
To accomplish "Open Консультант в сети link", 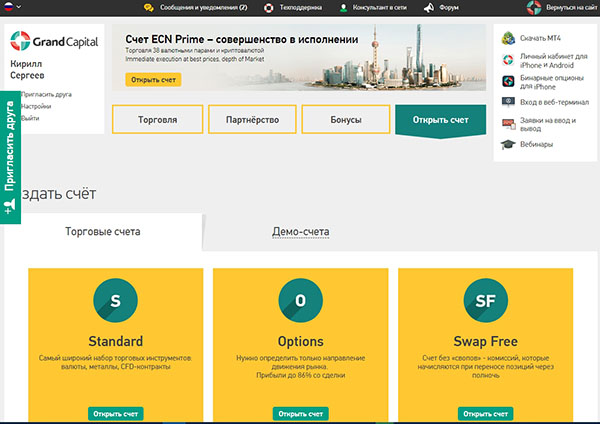I will (x=379, y=7).
